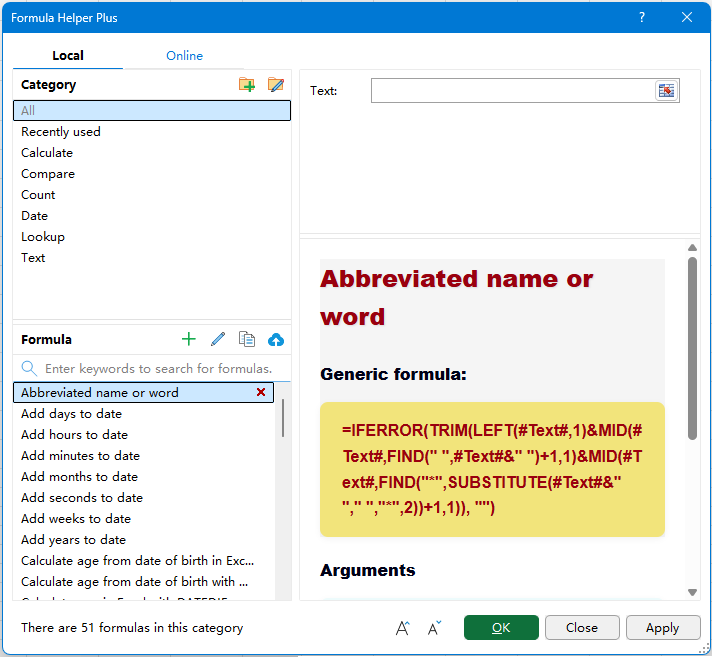Image resolution: width=720 pixels, height=657 pixels.
Task: Open help question mark button
Action: click(642, 17)
